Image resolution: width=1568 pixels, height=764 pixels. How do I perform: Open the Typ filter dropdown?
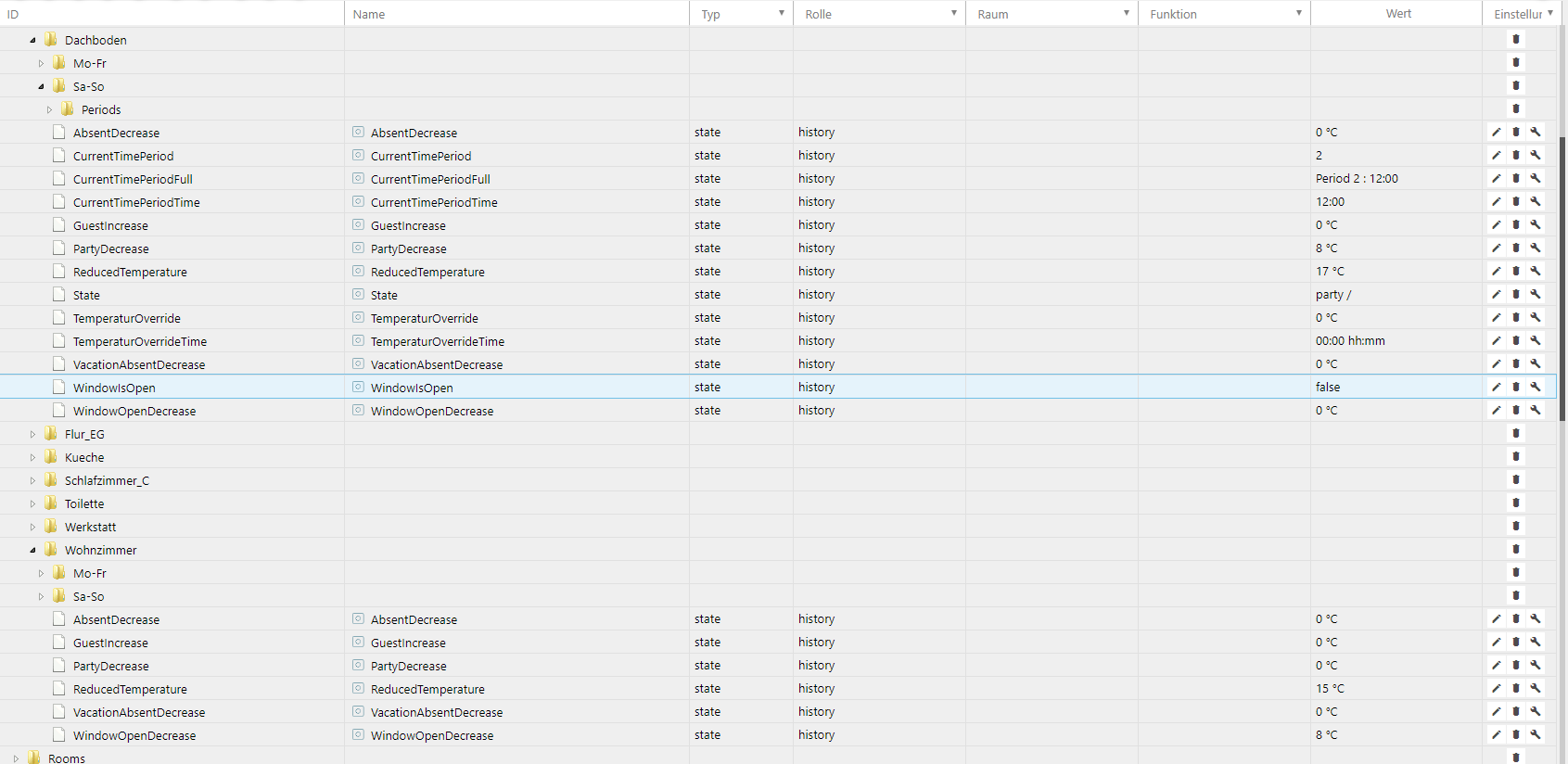point(782,13)
